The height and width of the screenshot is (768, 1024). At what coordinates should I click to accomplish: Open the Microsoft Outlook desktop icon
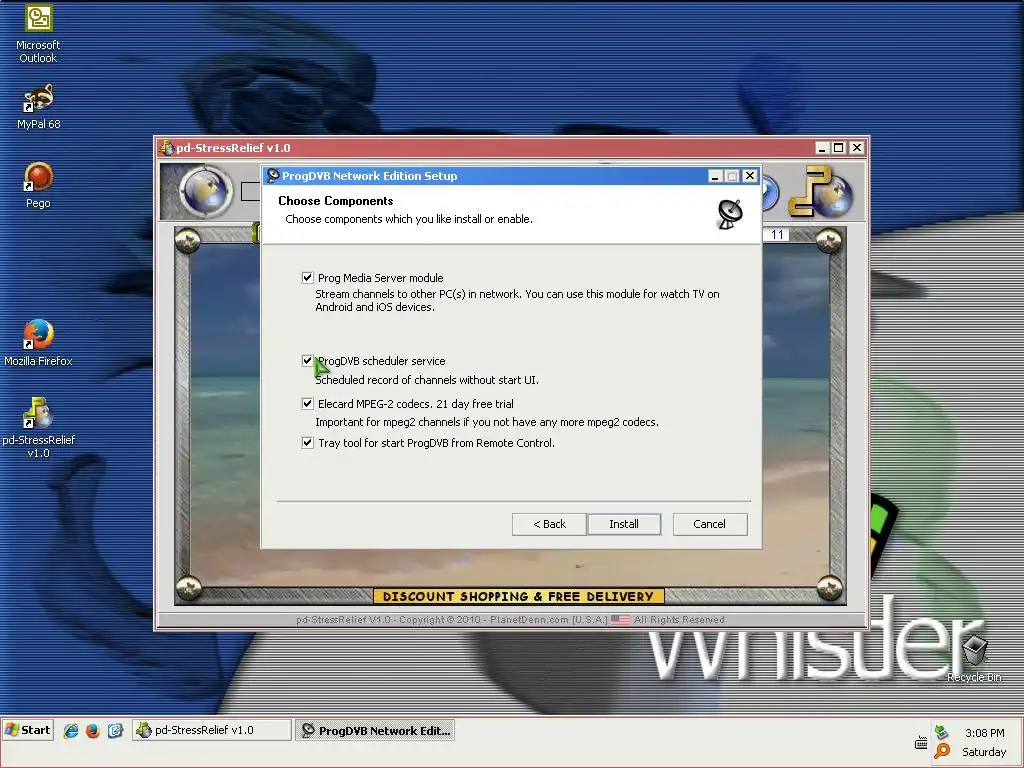pyautogui.click(x=38, y=34)
